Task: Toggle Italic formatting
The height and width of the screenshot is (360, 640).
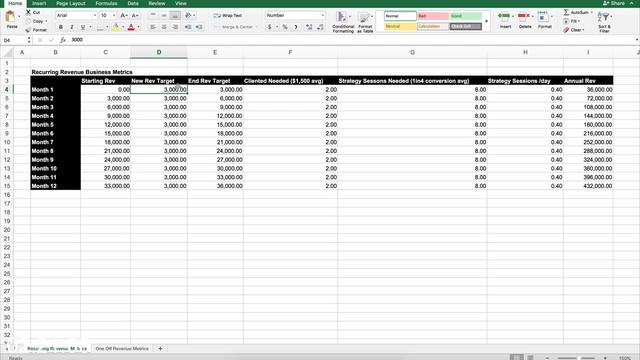Action: point(72,27)
